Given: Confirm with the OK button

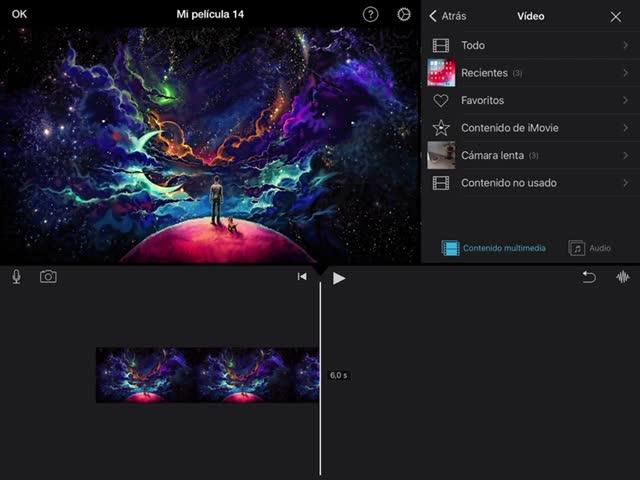Looking at the screenshot, I should pyautogui.click(x=19, y=14).
